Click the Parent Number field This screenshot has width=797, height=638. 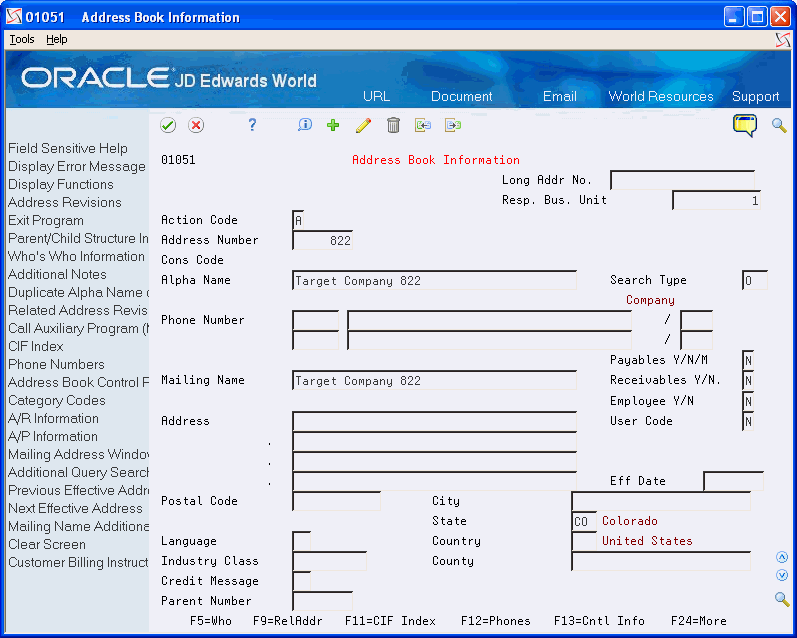pyautogui.click(x=322, y=601)
